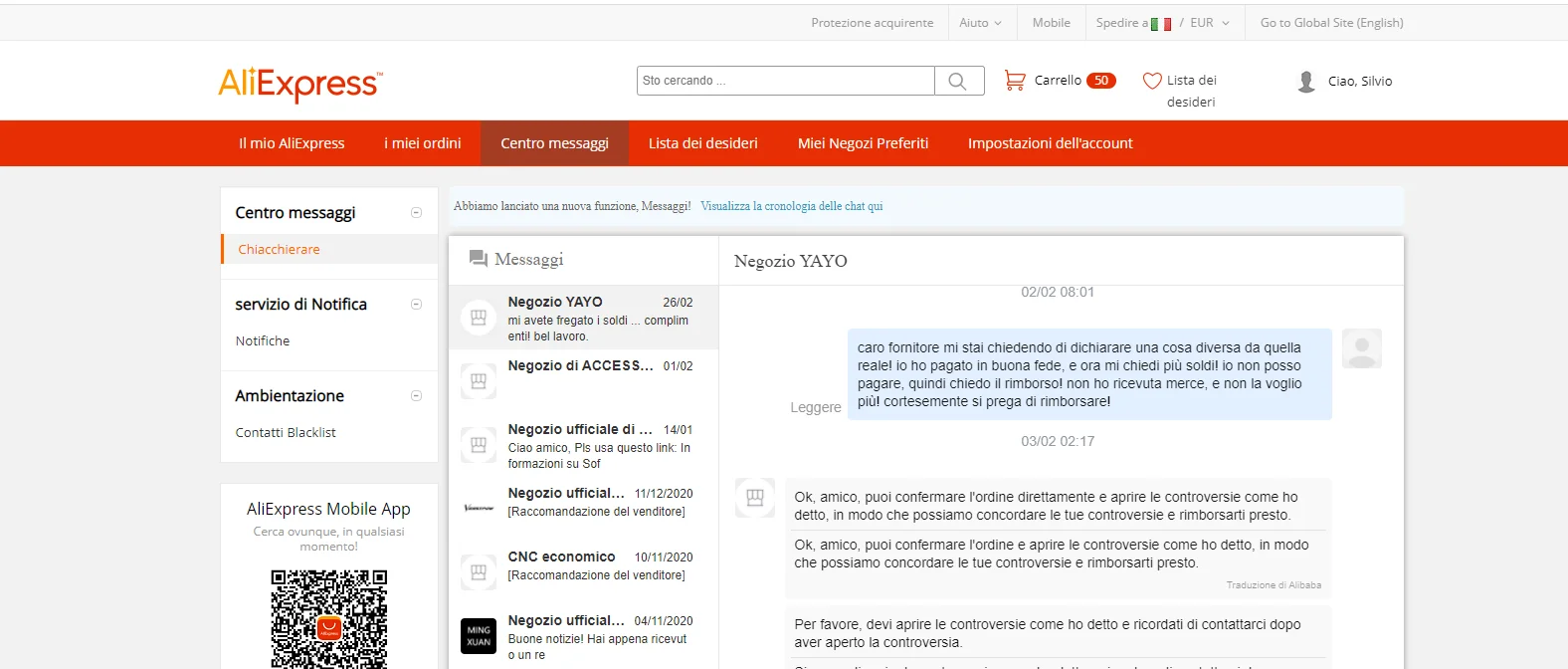
Task: Click the search magnifier button
Action: pos(959,81)
